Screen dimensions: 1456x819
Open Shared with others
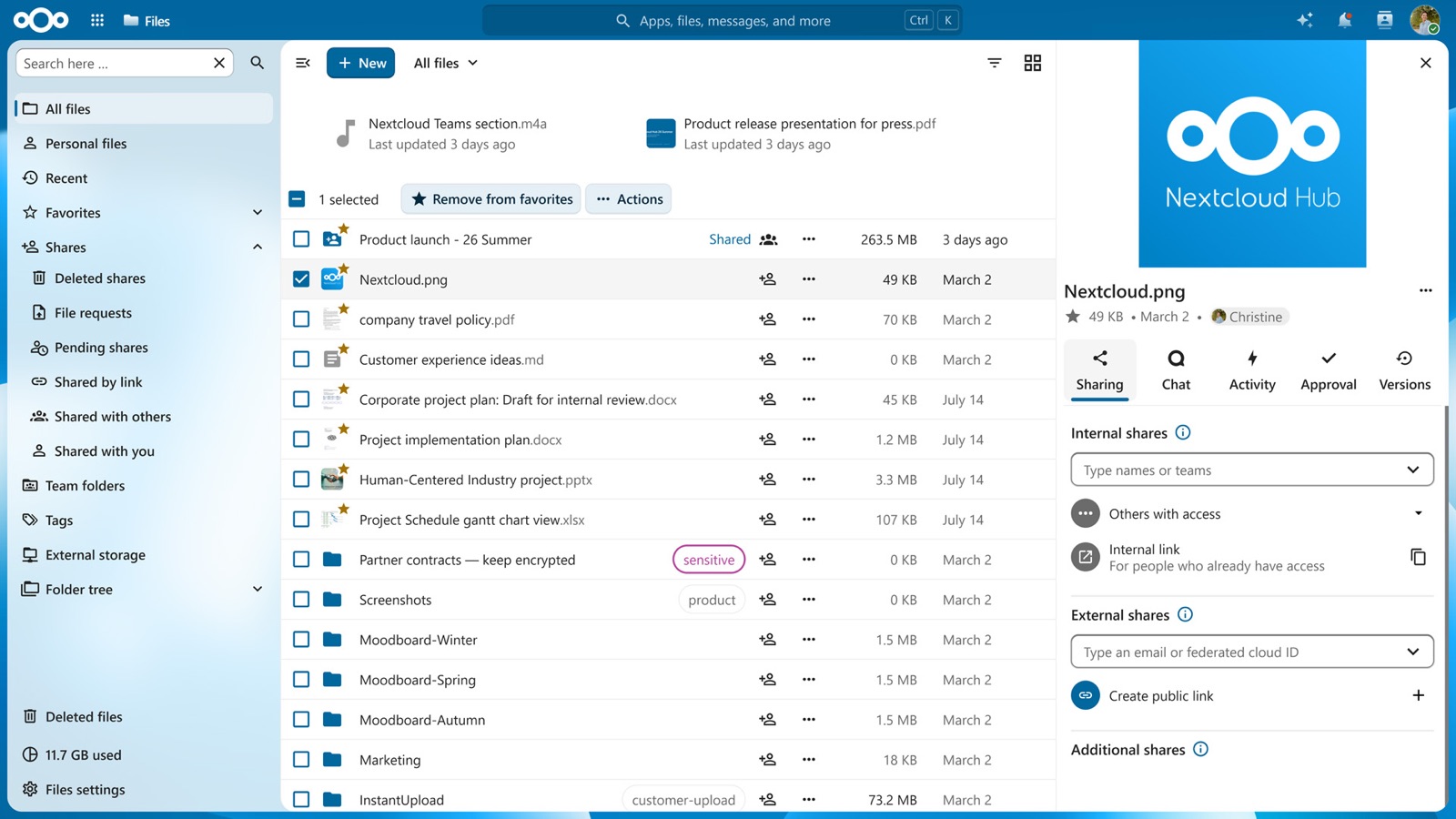(x=148, y=416)
